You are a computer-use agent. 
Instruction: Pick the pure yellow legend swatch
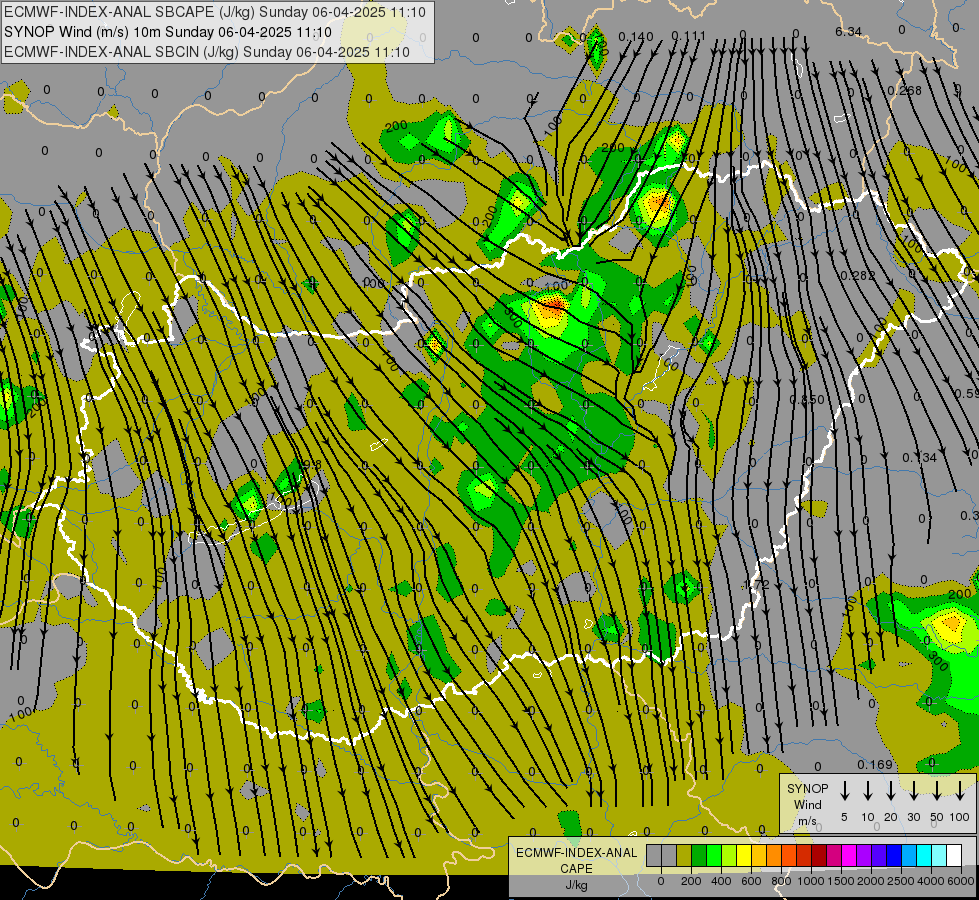(744, 856)
